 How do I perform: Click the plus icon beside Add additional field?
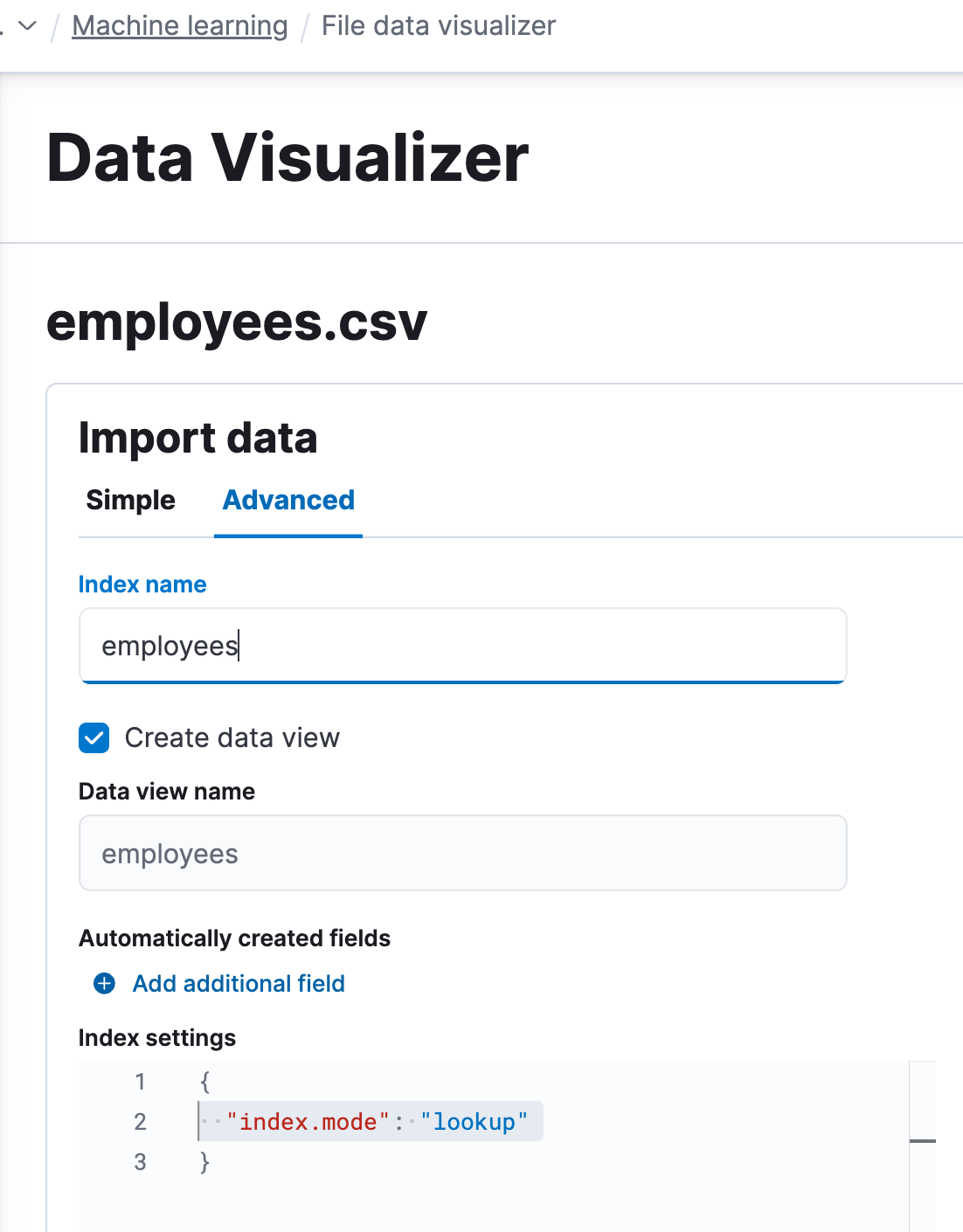(104, 984)
